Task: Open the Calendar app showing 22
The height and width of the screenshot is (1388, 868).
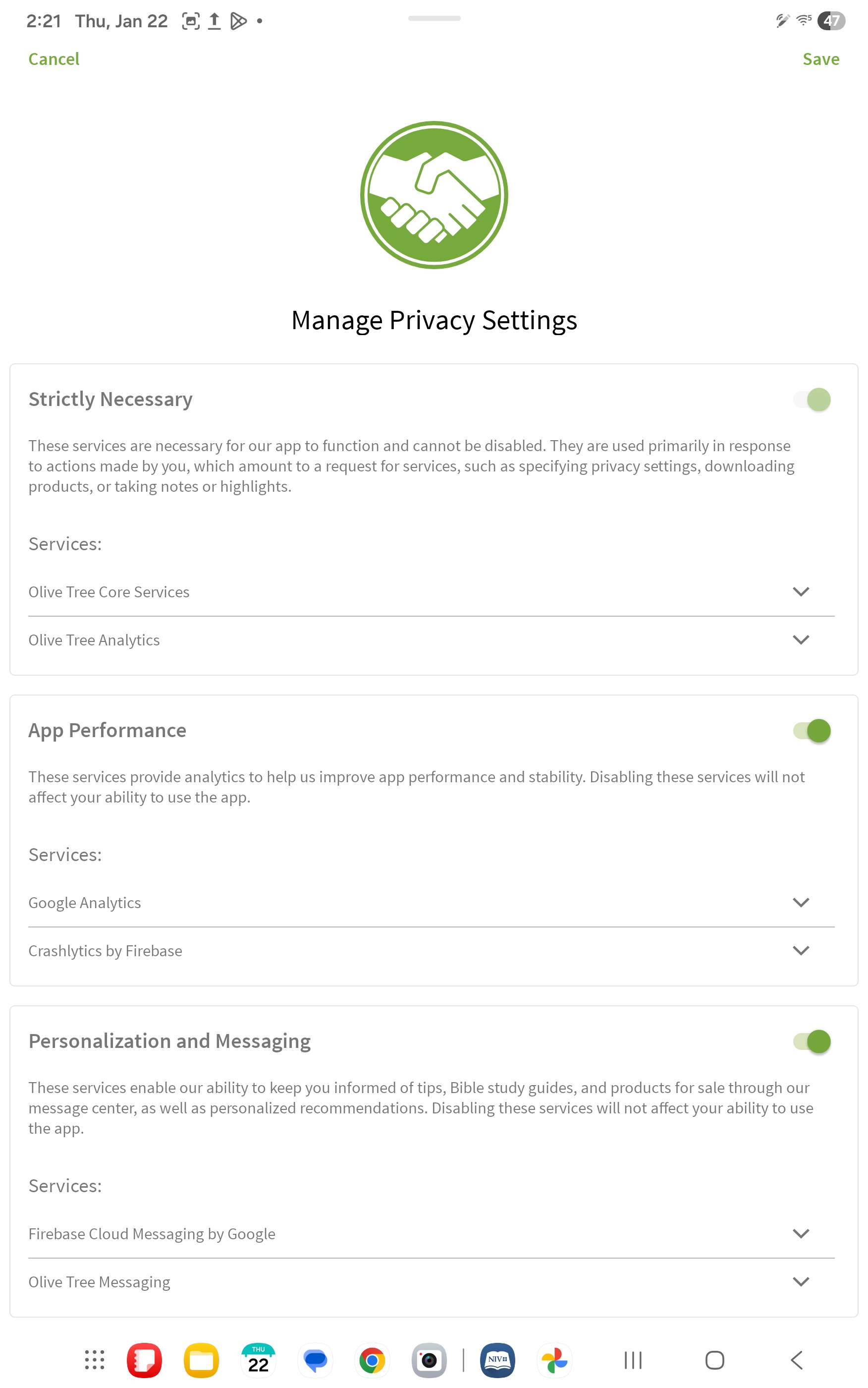Action: 258,1359
